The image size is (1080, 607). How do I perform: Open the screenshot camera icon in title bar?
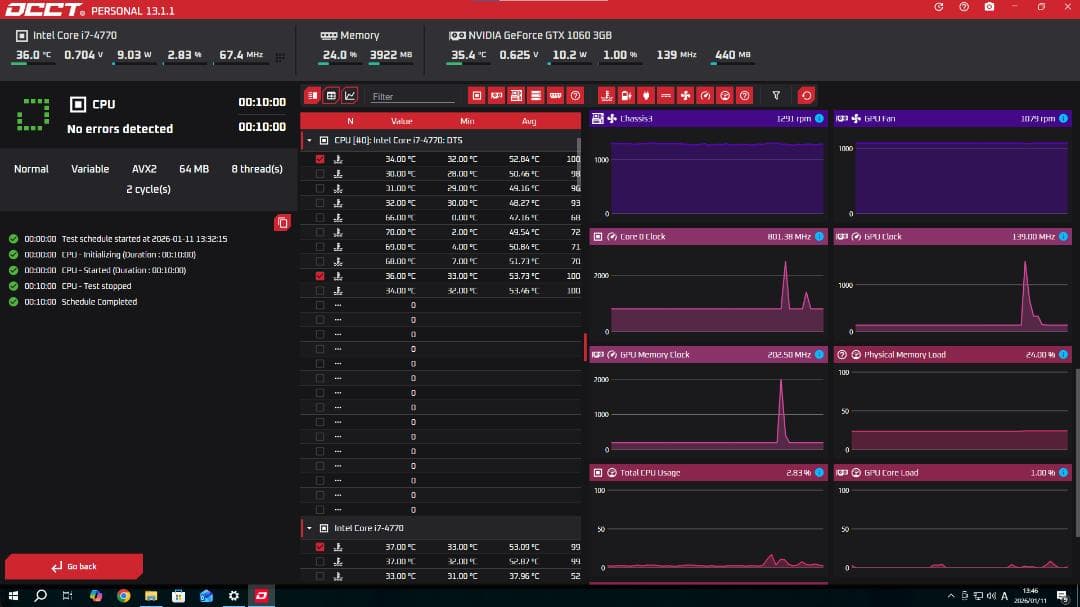pyautogui.click(x=989, y=7)
